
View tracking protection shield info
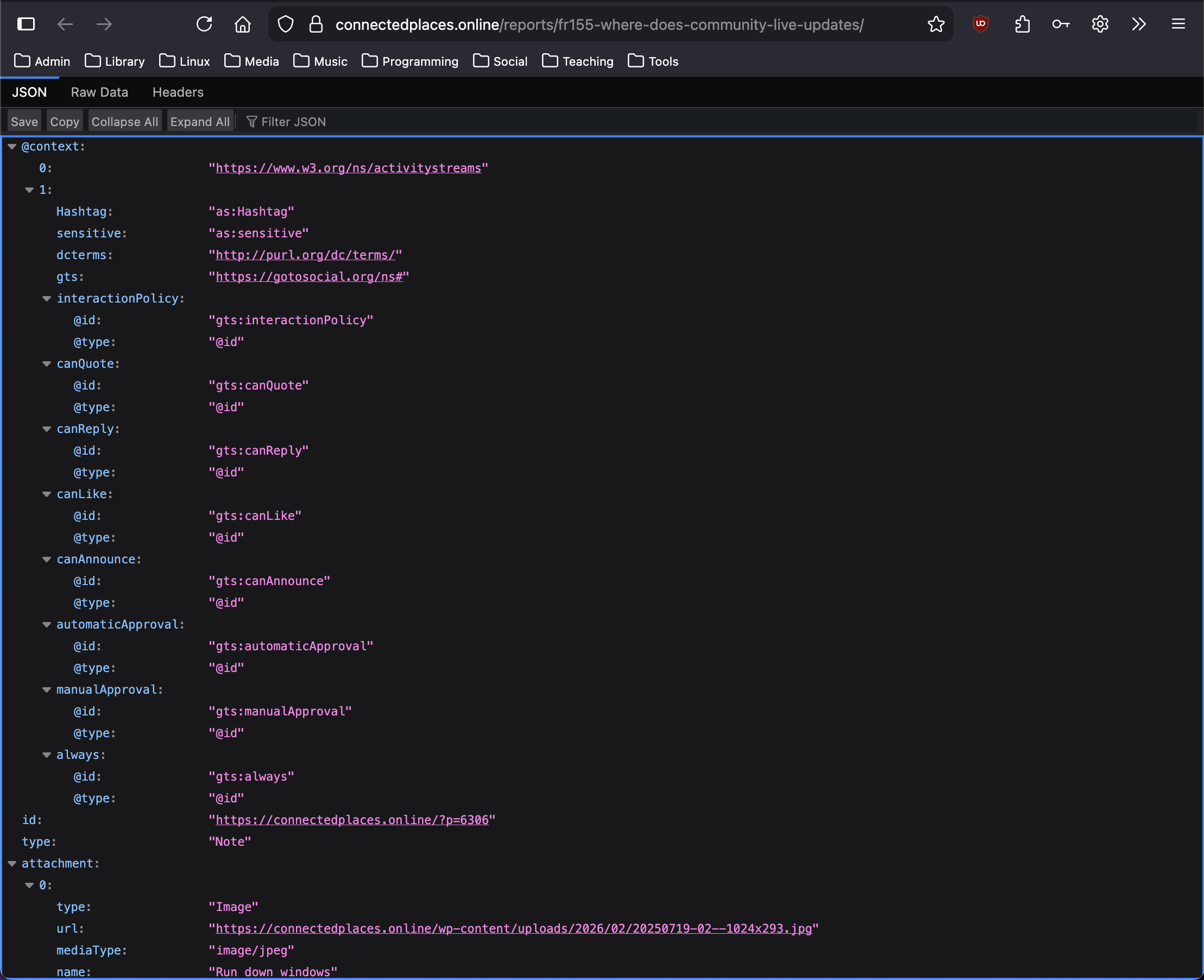(286, 24)
